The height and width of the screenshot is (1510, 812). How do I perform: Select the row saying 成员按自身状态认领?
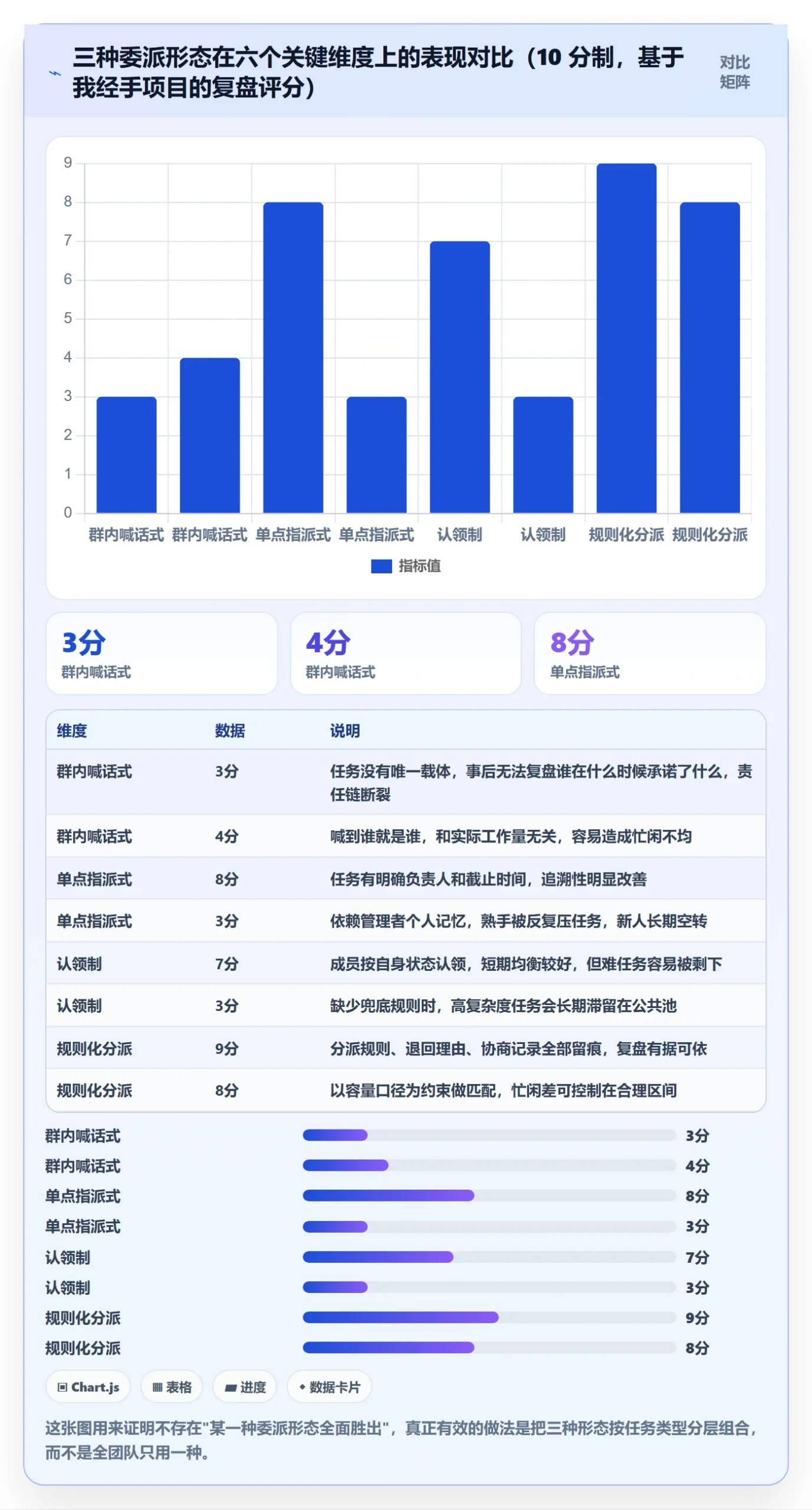(x=406, y=963)
